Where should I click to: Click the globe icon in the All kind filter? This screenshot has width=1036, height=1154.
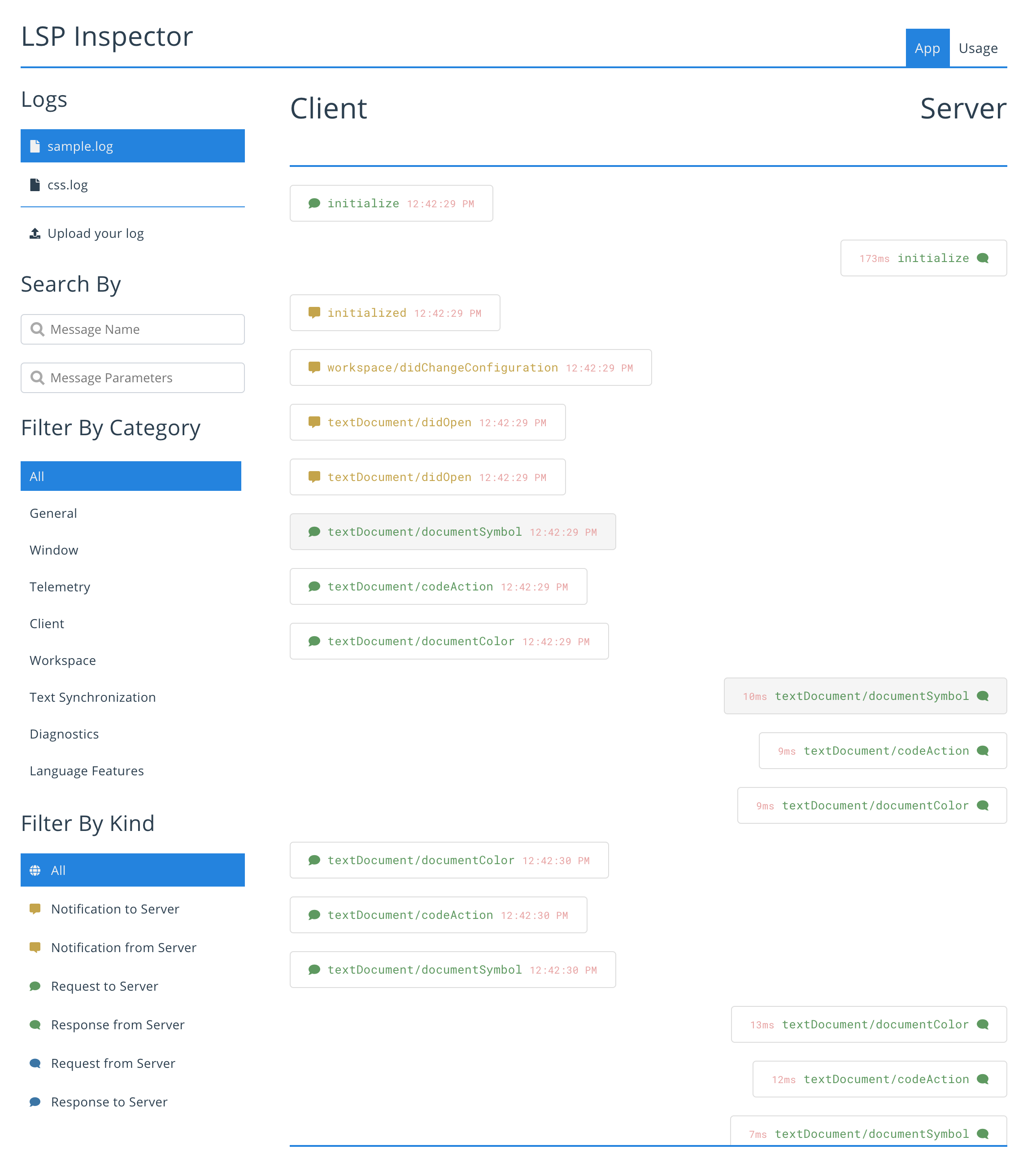pos(35,870)
